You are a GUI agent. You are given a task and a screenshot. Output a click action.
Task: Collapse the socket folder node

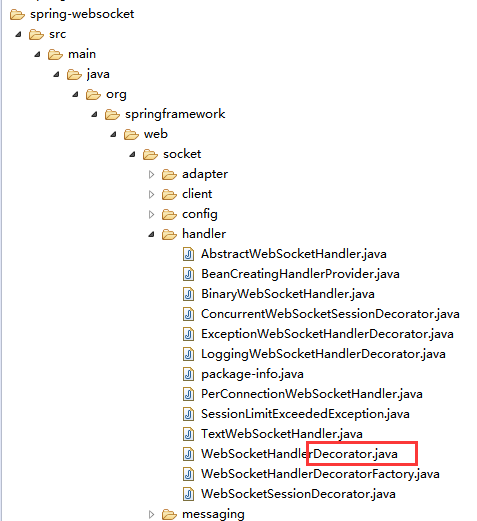(132, 154)
